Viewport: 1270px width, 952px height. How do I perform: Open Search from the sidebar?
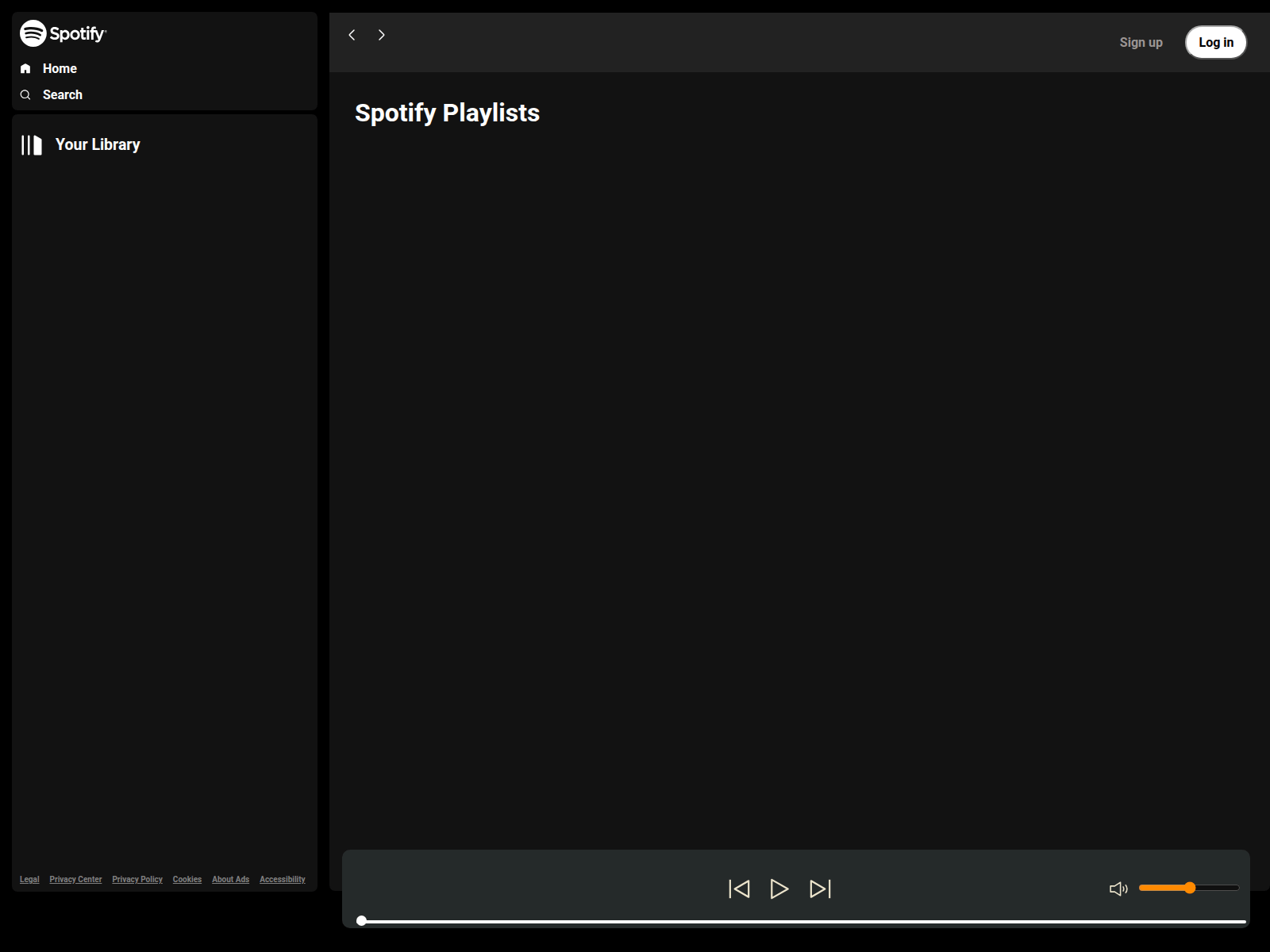[x=62, y=95]
